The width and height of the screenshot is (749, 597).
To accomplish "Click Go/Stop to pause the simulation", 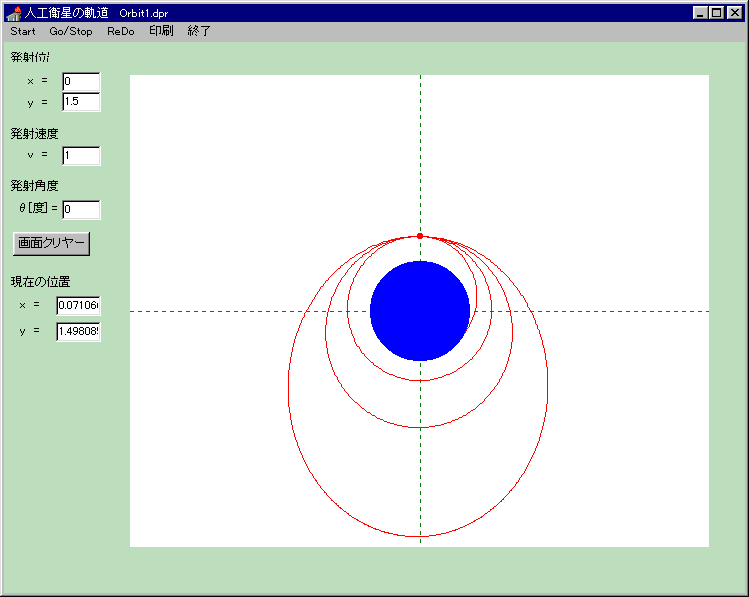I will pos(71,31).
